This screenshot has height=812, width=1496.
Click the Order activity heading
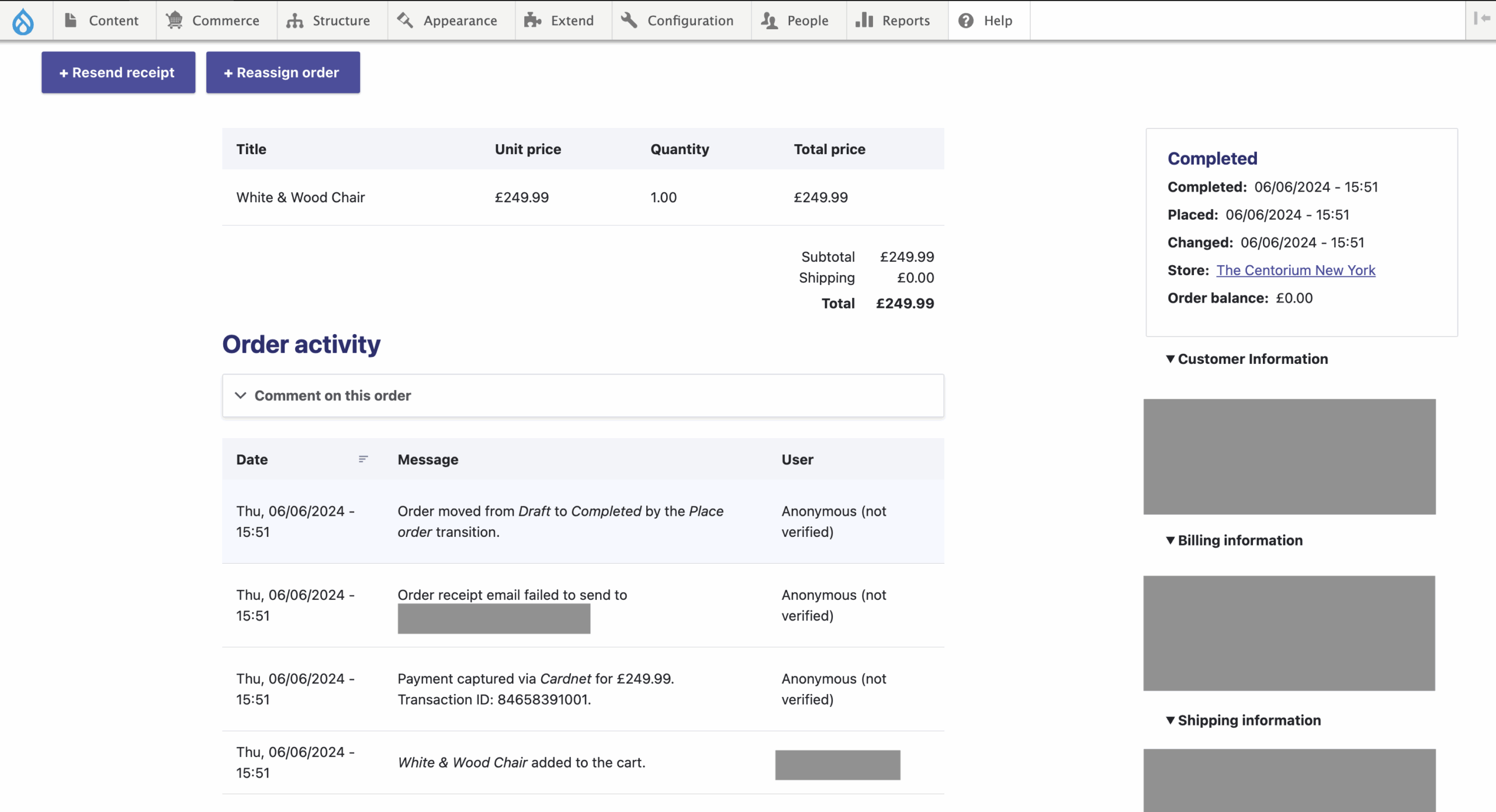coord(301,344)
